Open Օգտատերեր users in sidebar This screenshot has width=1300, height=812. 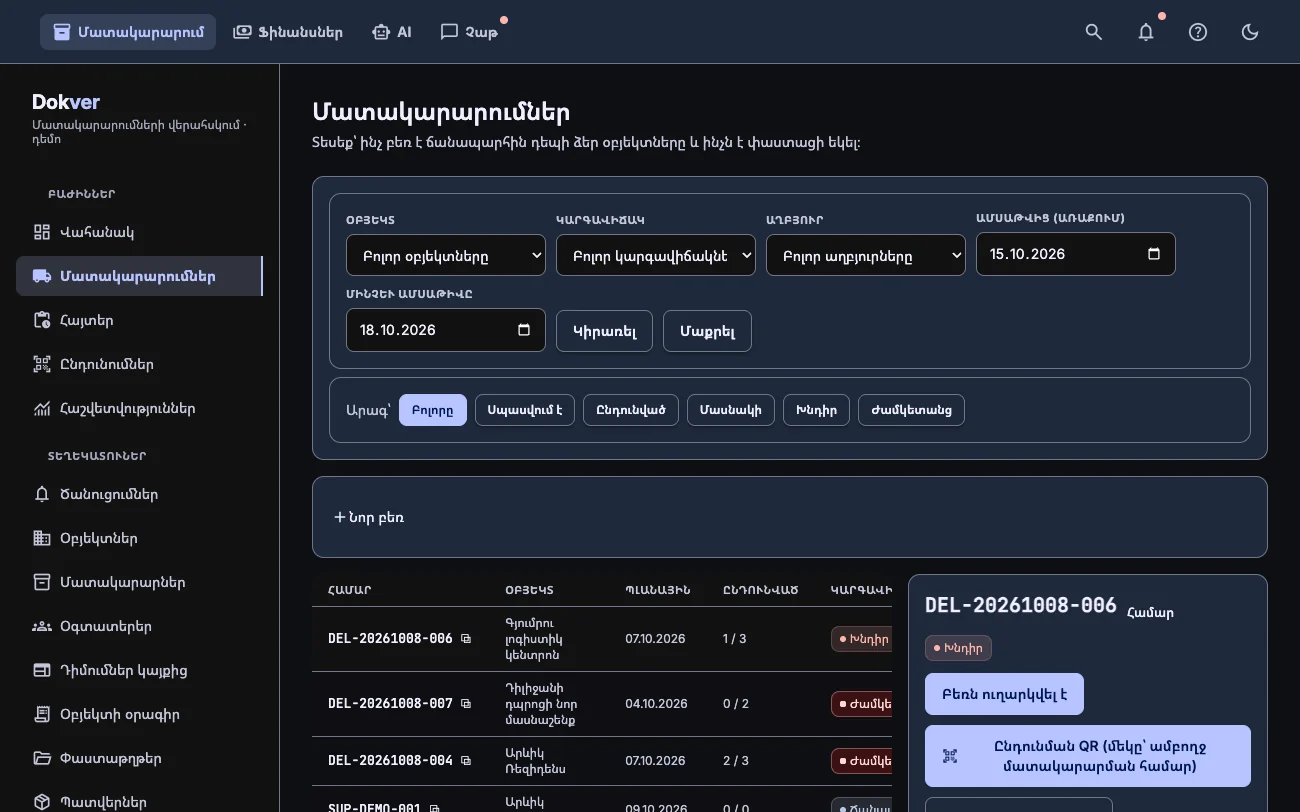point(139,626)
